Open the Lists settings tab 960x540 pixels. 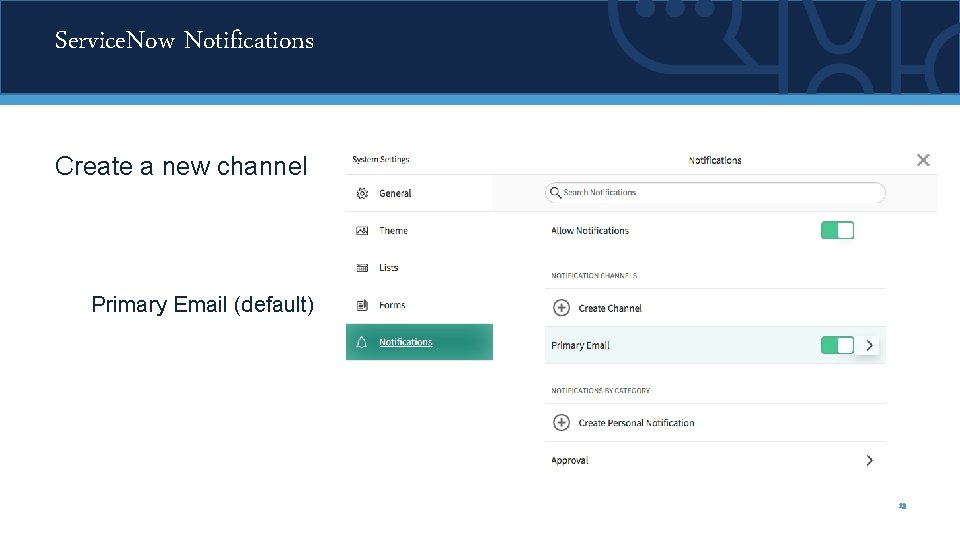(419, 268)
